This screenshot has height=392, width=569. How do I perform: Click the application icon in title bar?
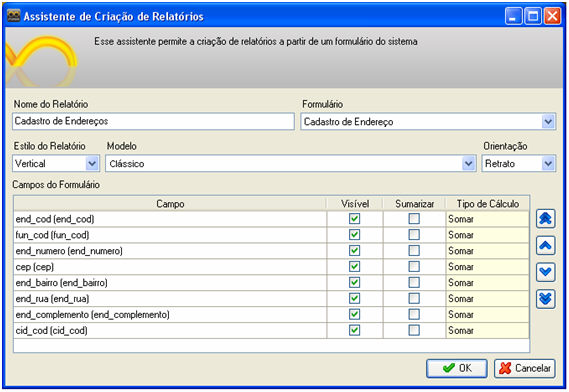pyautogui.click(x=14, y=16)
